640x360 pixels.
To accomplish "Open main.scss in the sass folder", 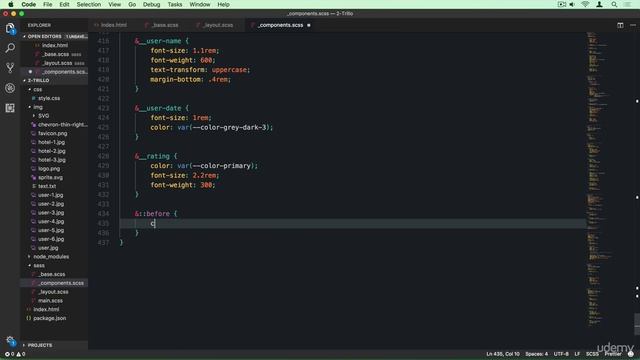I will (50, 300).
